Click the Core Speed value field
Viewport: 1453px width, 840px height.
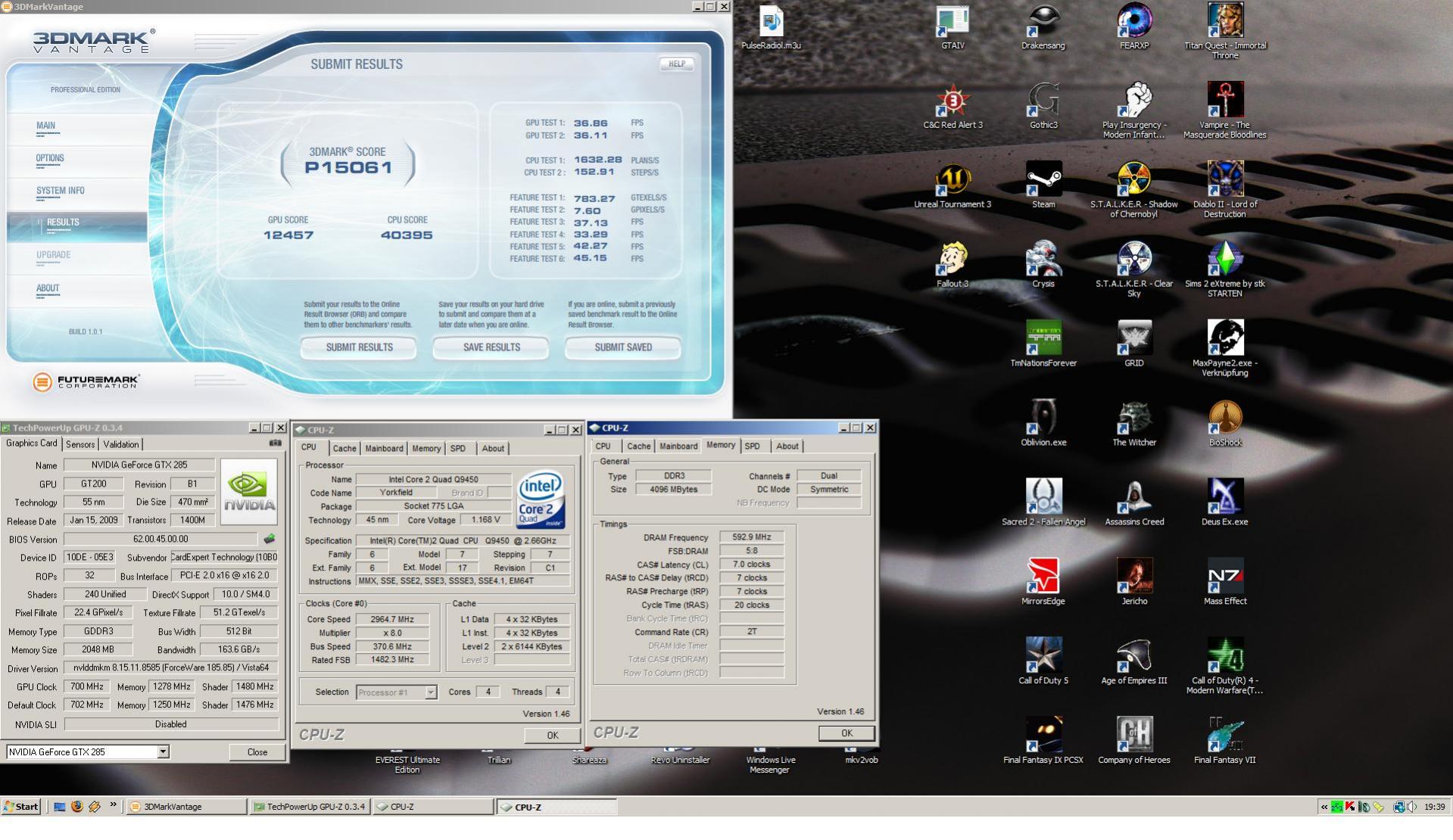(x=392, y=619)
